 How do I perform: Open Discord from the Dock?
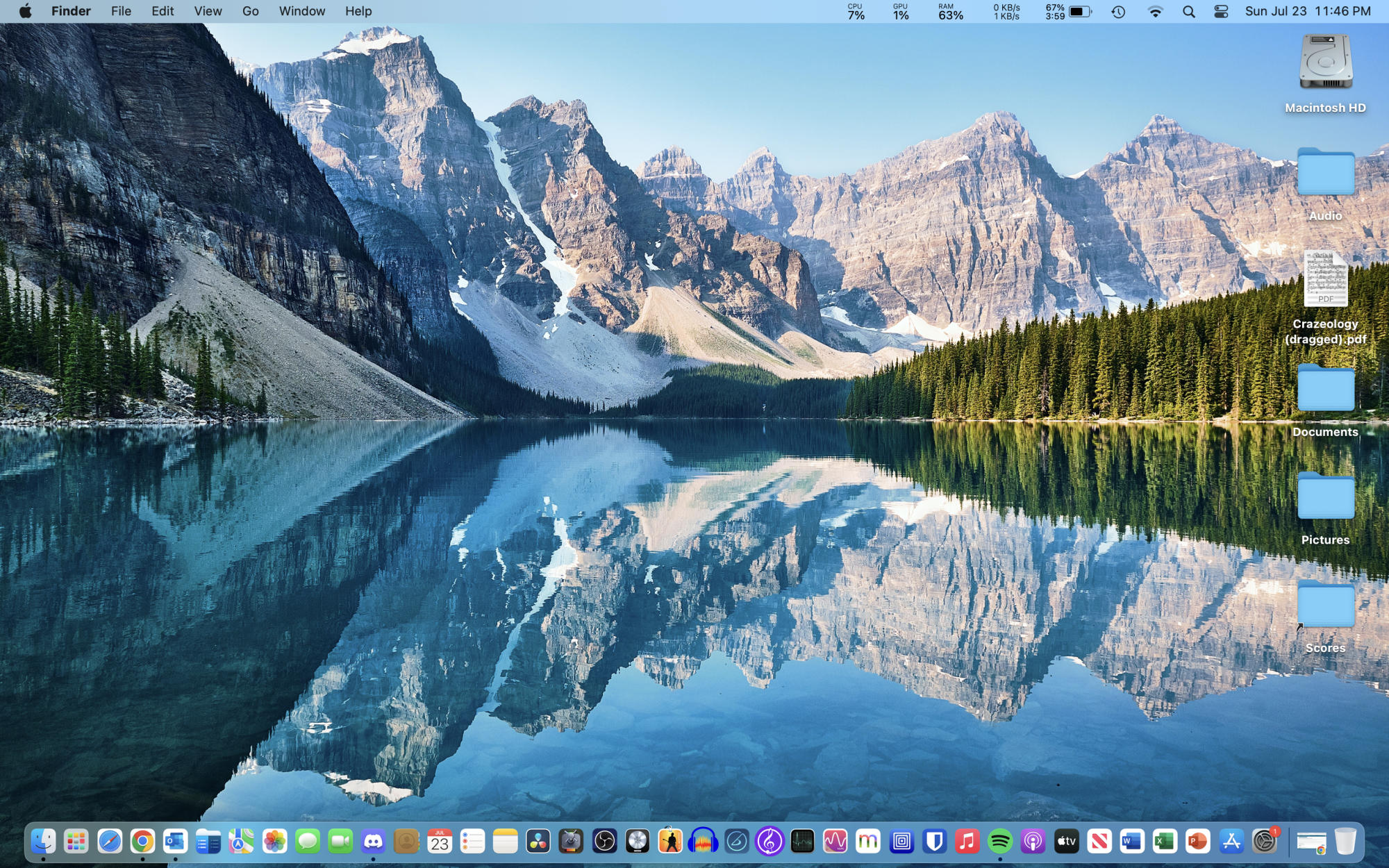[374, 842]
